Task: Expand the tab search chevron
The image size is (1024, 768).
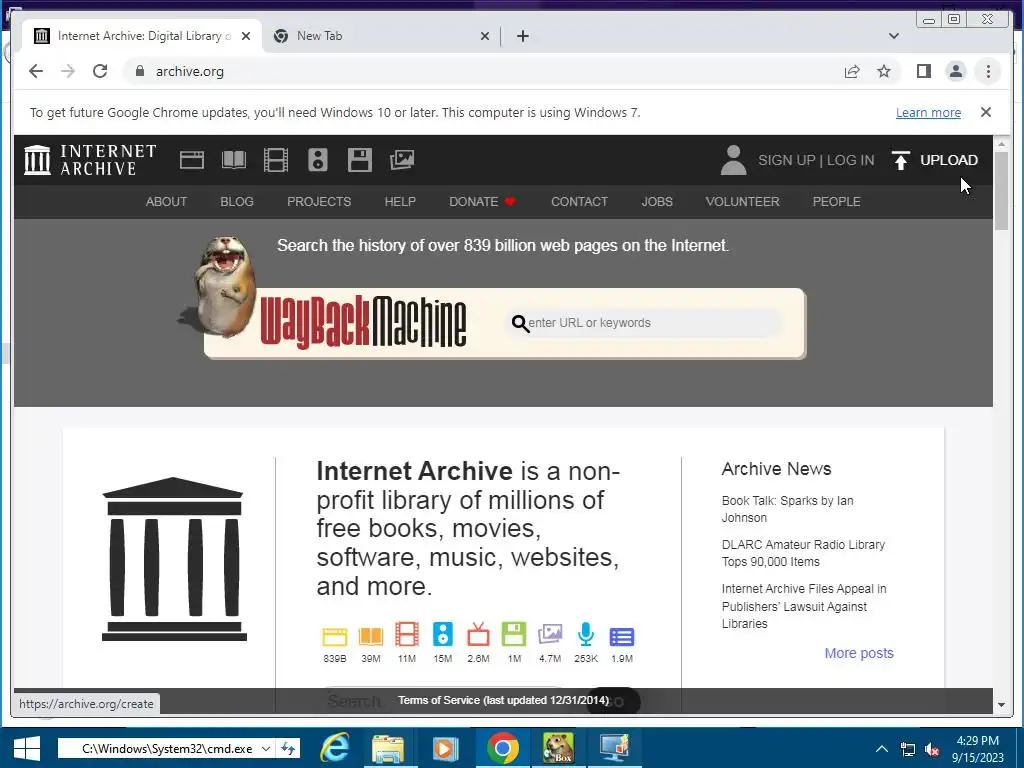Action: click(894, 36)
